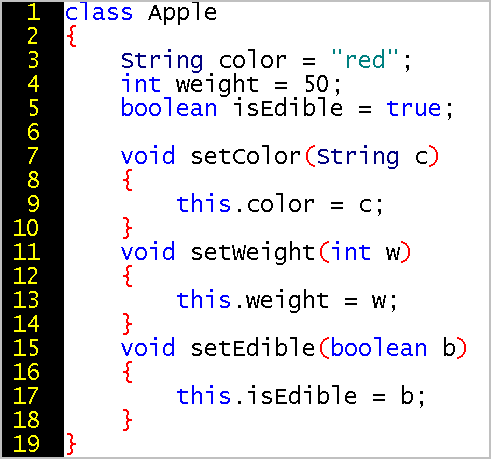Viewport: 491px width, 459px height.
Task: Click this.color assignment on line 9
Action: coord(280,204)
